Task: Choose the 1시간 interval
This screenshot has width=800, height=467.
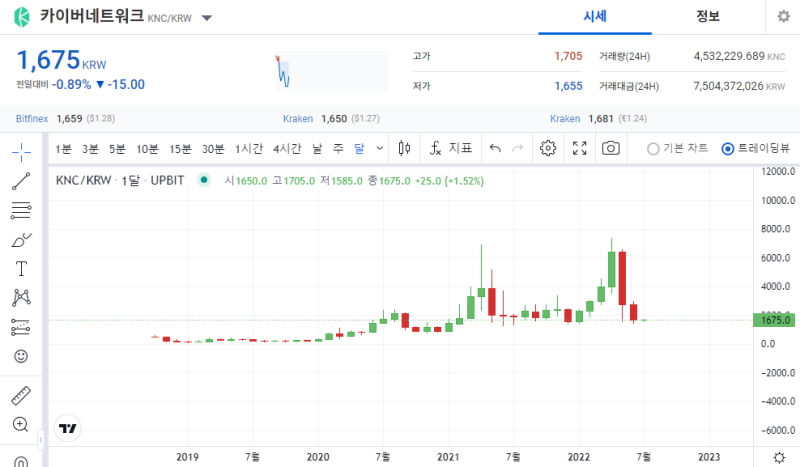Action: (x=248, y=149)
